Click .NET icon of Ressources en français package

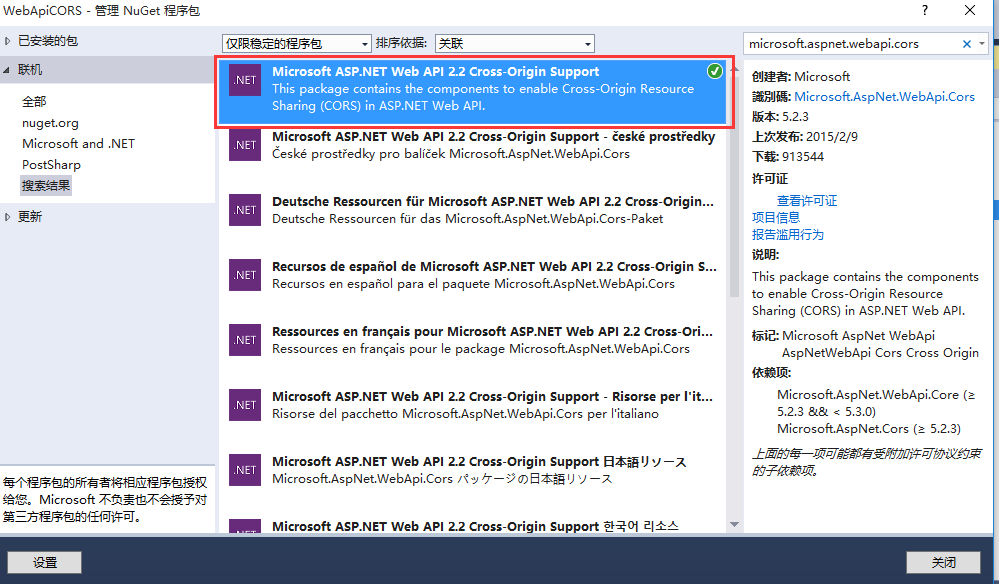point(245,339)
